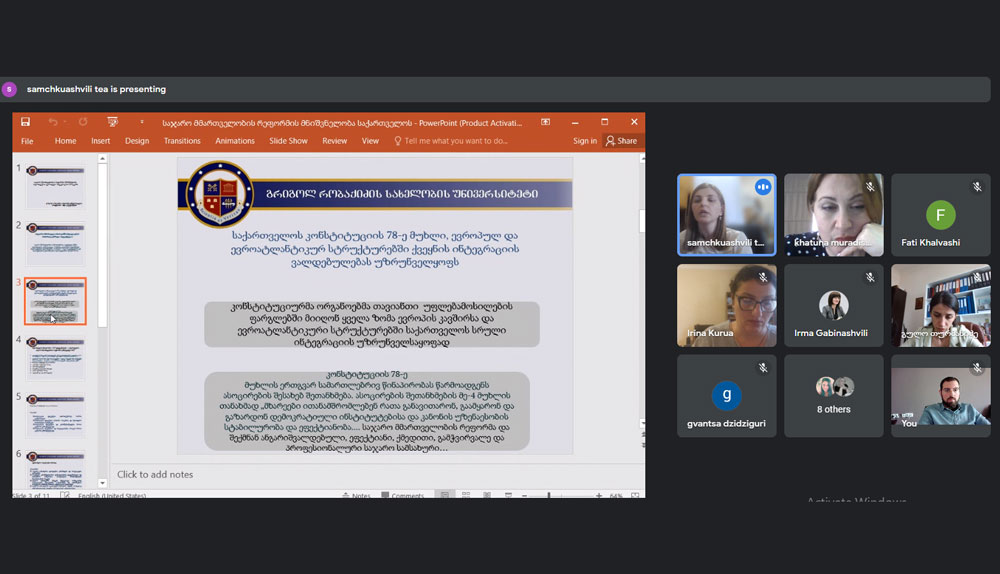The width and height of the screenshot is (1000, 574).
Task: Click the Undo arrow icon
Action: pos(51,122)
